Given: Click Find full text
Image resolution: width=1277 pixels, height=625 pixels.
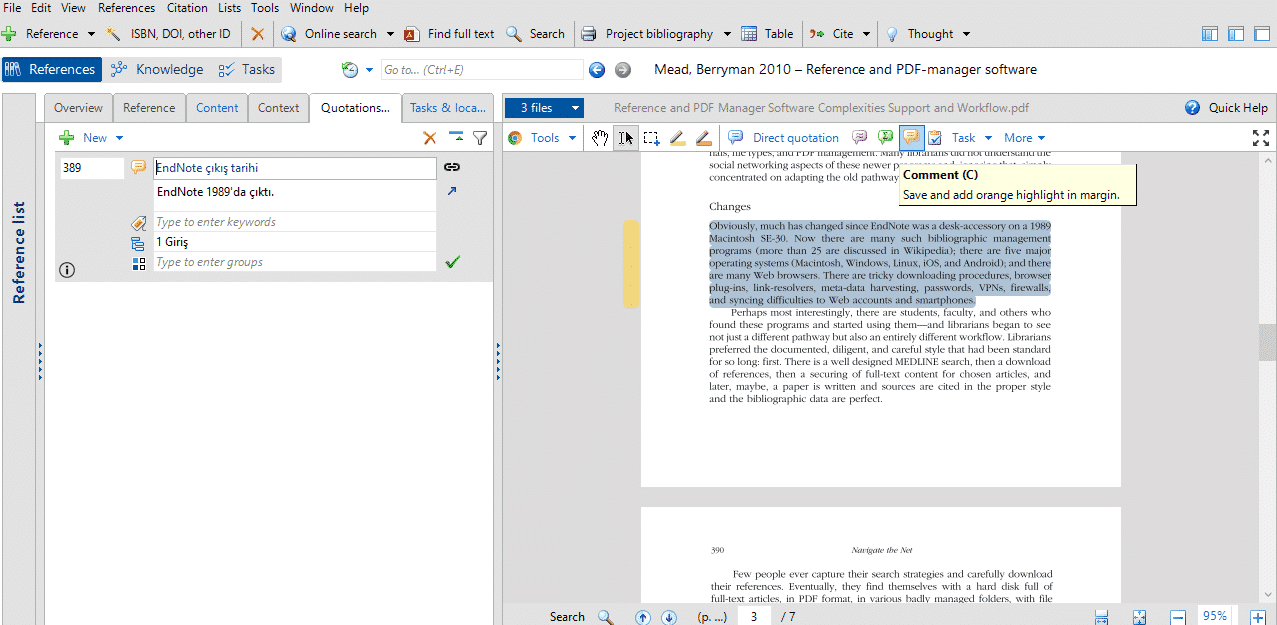Looking at the screenshot, I should 449,34.
